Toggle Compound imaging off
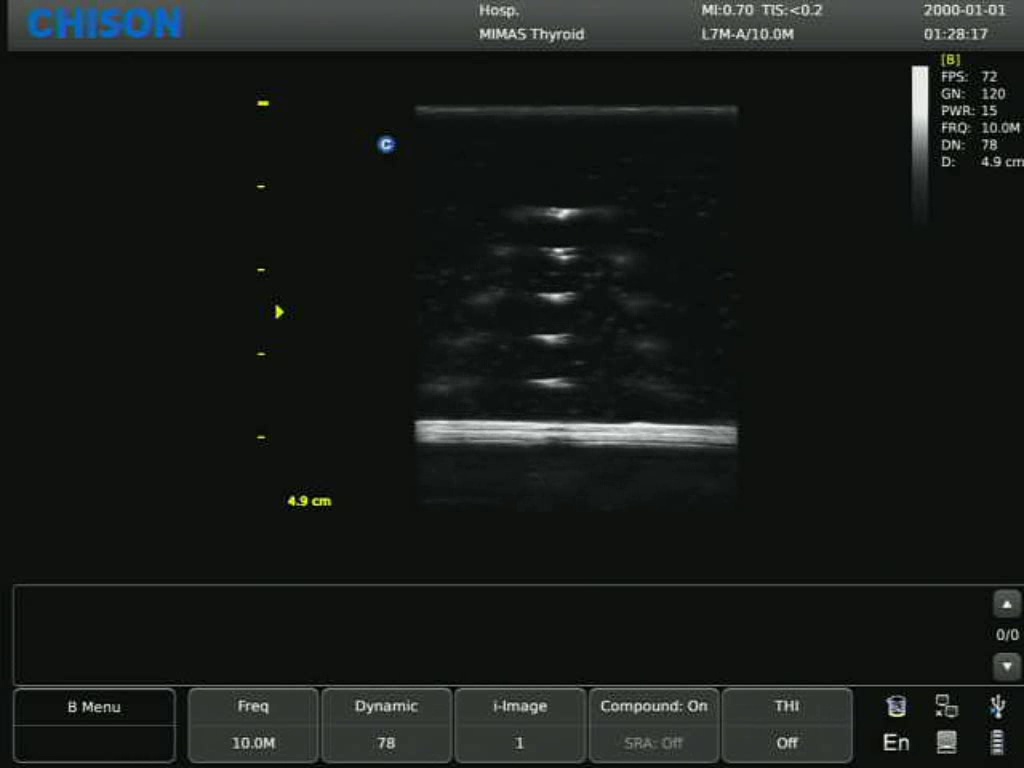The width and height of the screenshot is (1024, 768). tap(654, 705)
